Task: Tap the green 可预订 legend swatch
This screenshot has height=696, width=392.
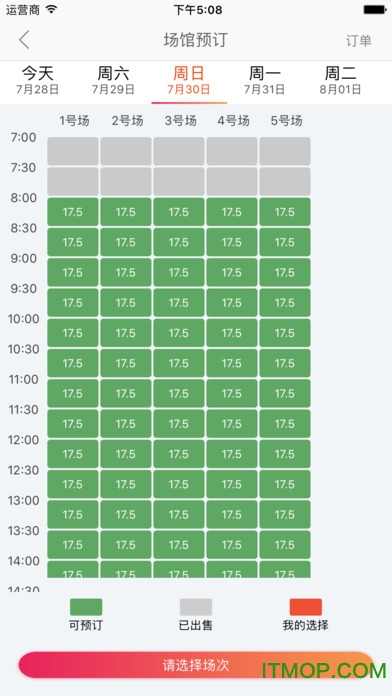Action: pyautogui.click(x=86, y=607)
